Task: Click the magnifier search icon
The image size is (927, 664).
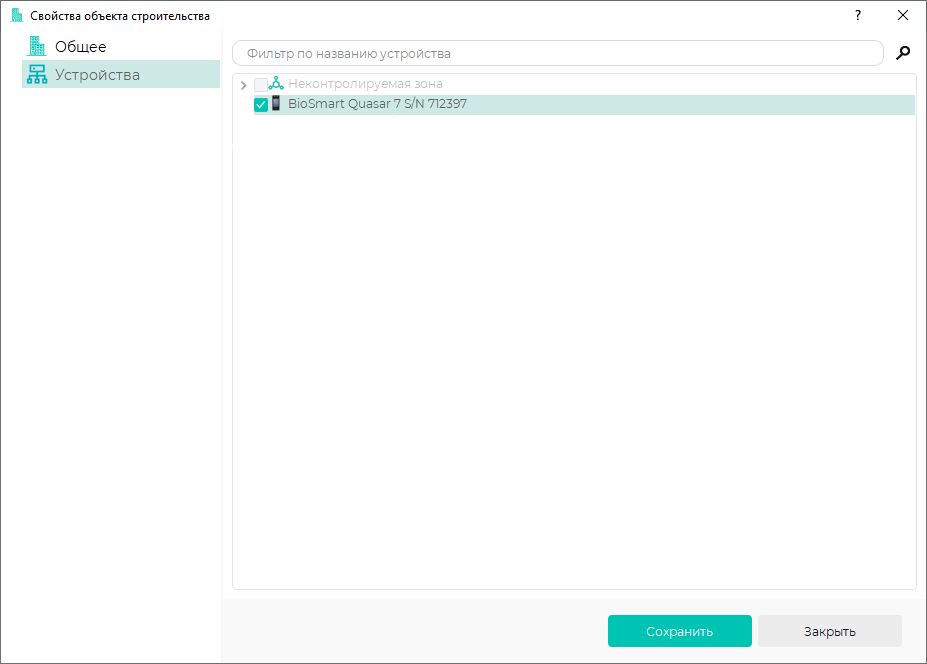Action: coord(903,53)
